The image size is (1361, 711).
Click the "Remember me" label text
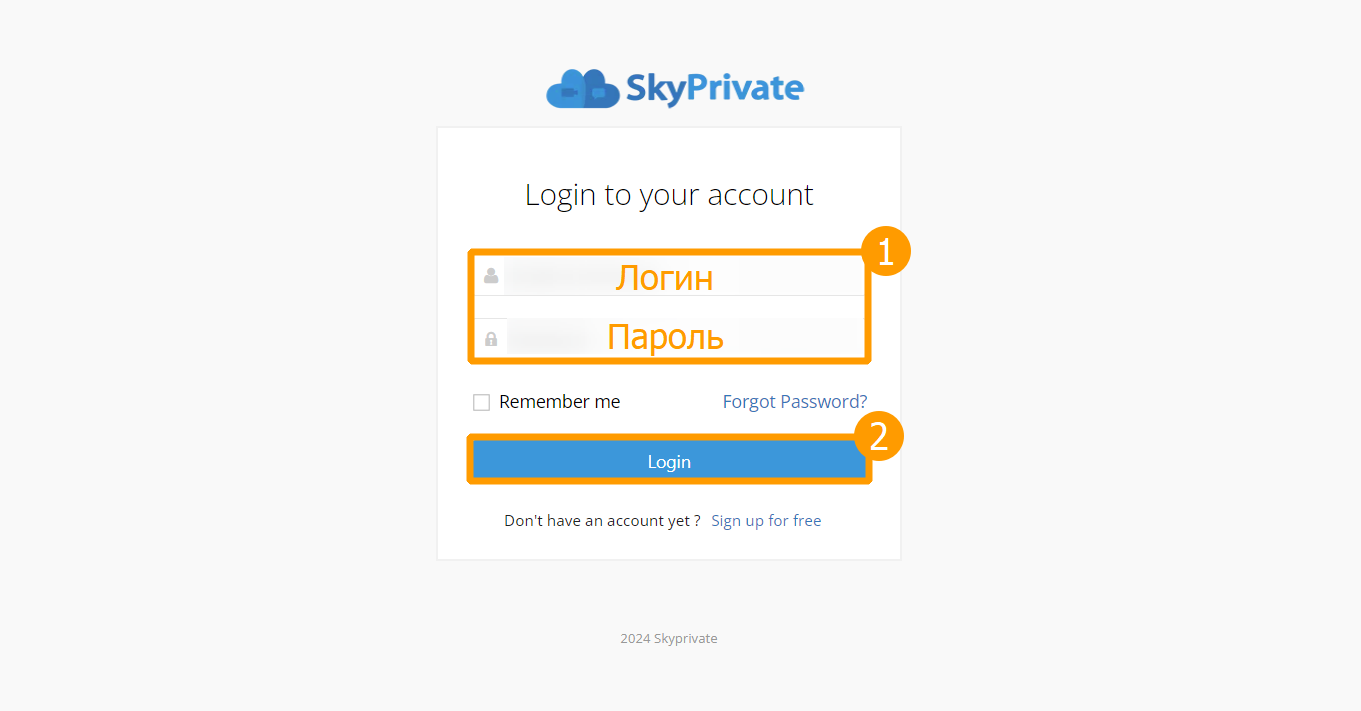(x=559, y=402)
